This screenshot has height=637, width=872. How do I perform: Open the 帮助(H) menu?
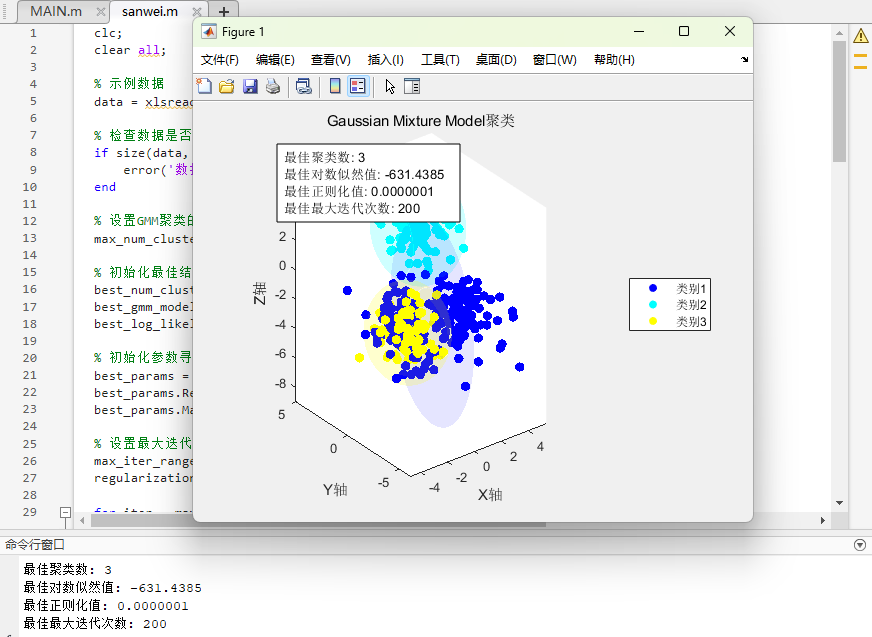614,60
